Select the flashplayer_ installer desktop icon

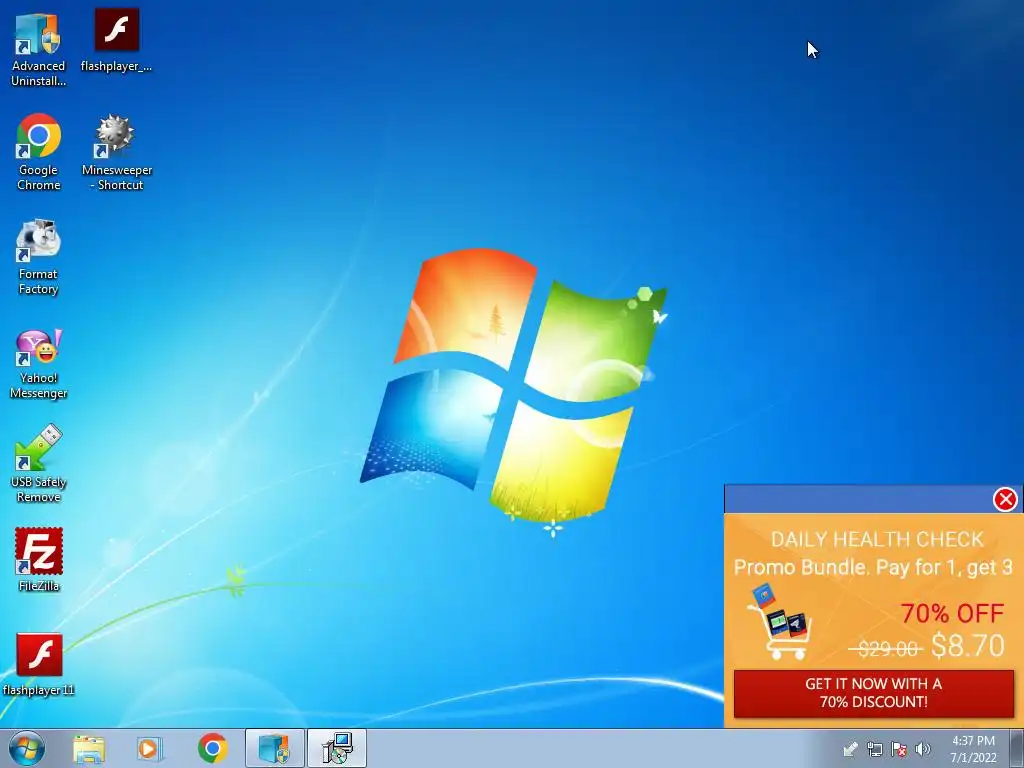[116, 39]
